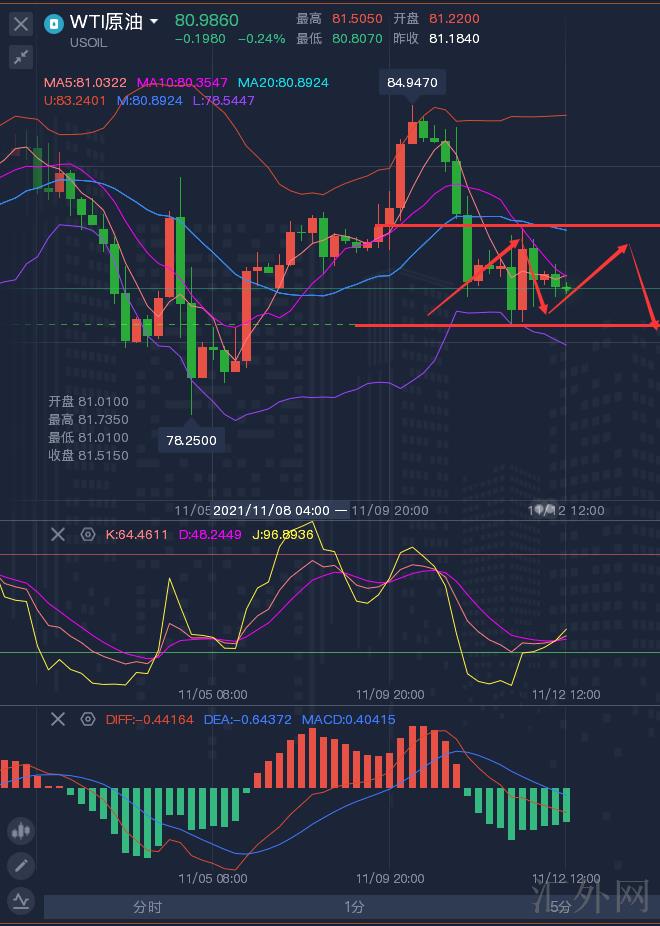Viewport: 660px width, 926px height.
Task: Click the round WTI crude oil logo
Action: [55, 23]
